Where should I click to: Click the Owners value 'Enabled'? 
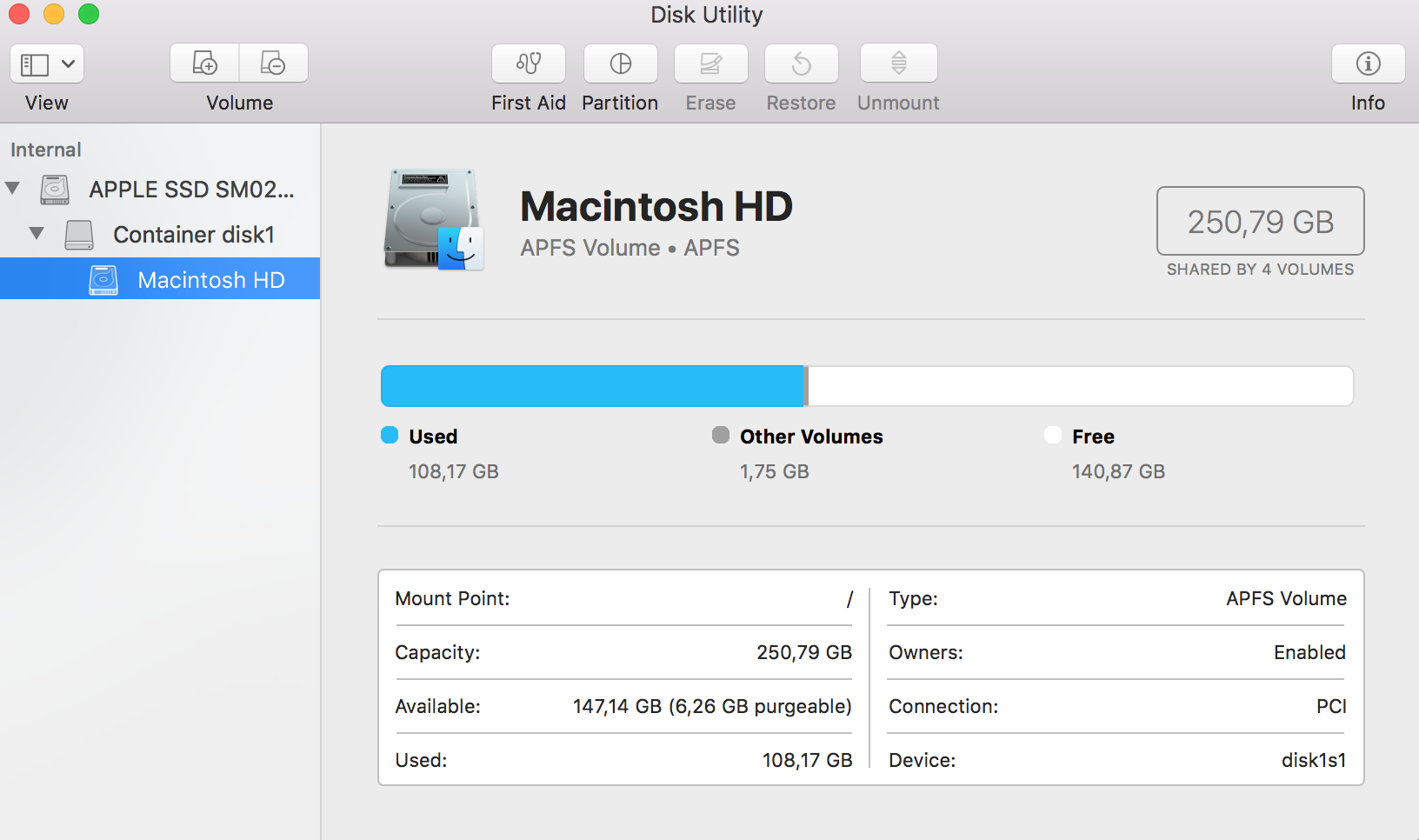1310,652
